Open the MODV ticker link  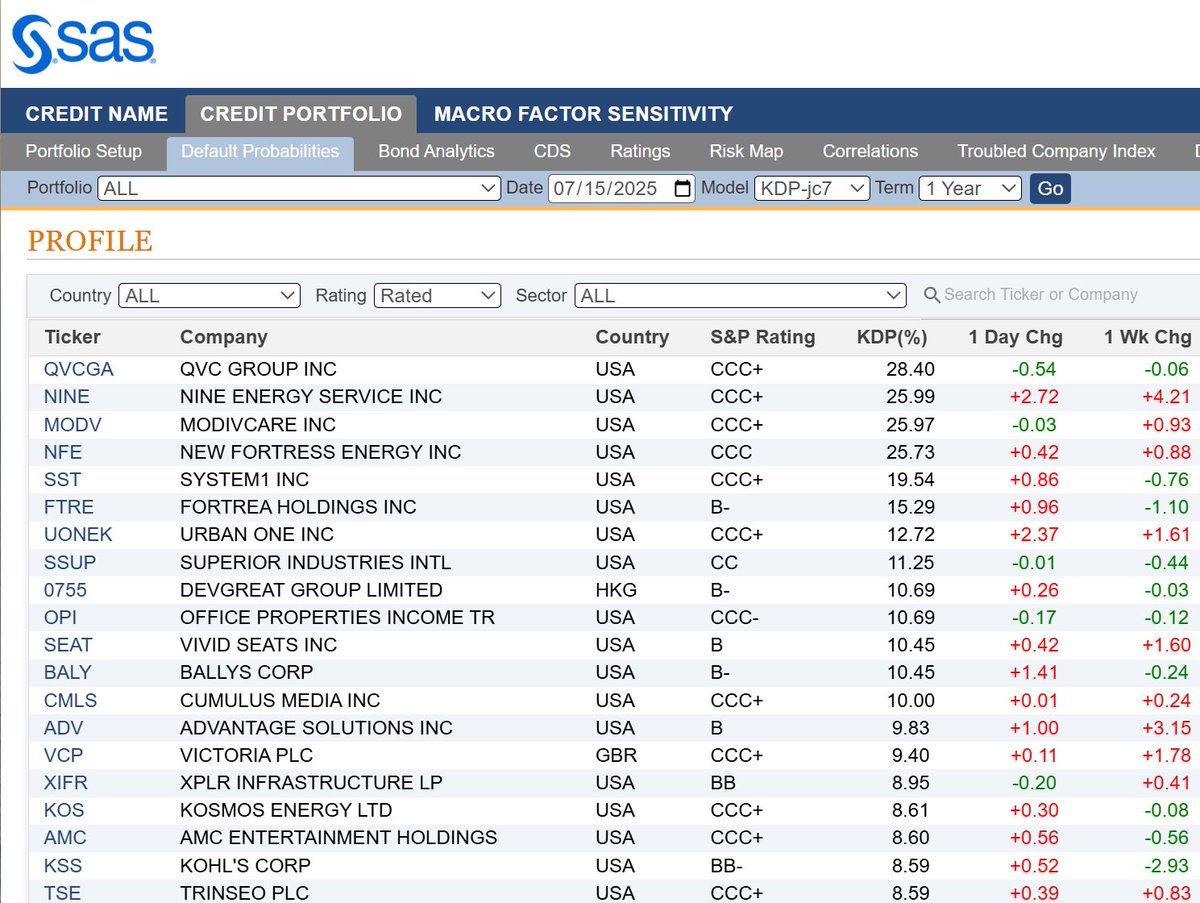[x=73, y=424]
